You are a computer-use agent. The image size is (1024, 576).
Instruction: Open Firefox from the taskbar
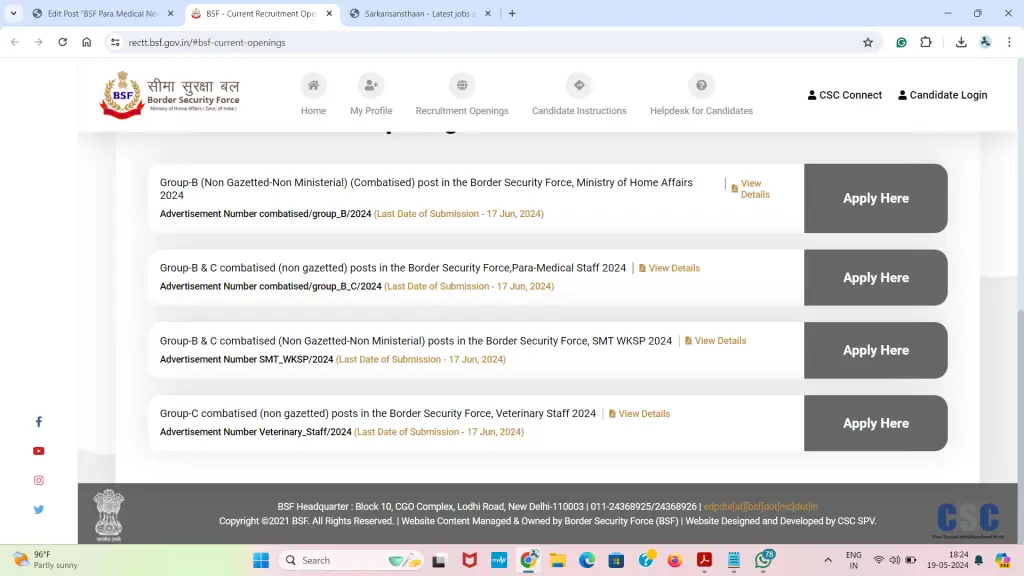click(x=675, y=560)
